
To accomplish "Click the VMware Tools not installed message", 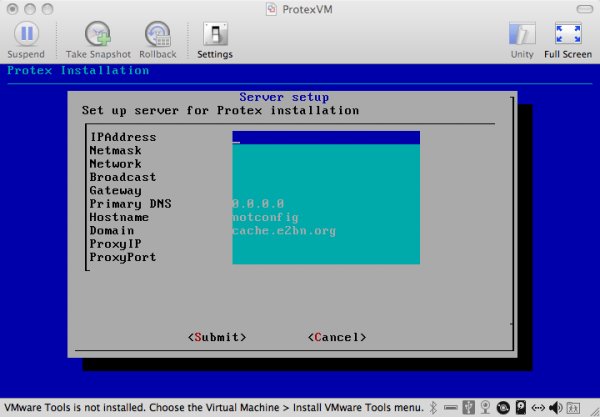I will click(x=214, y=408).
